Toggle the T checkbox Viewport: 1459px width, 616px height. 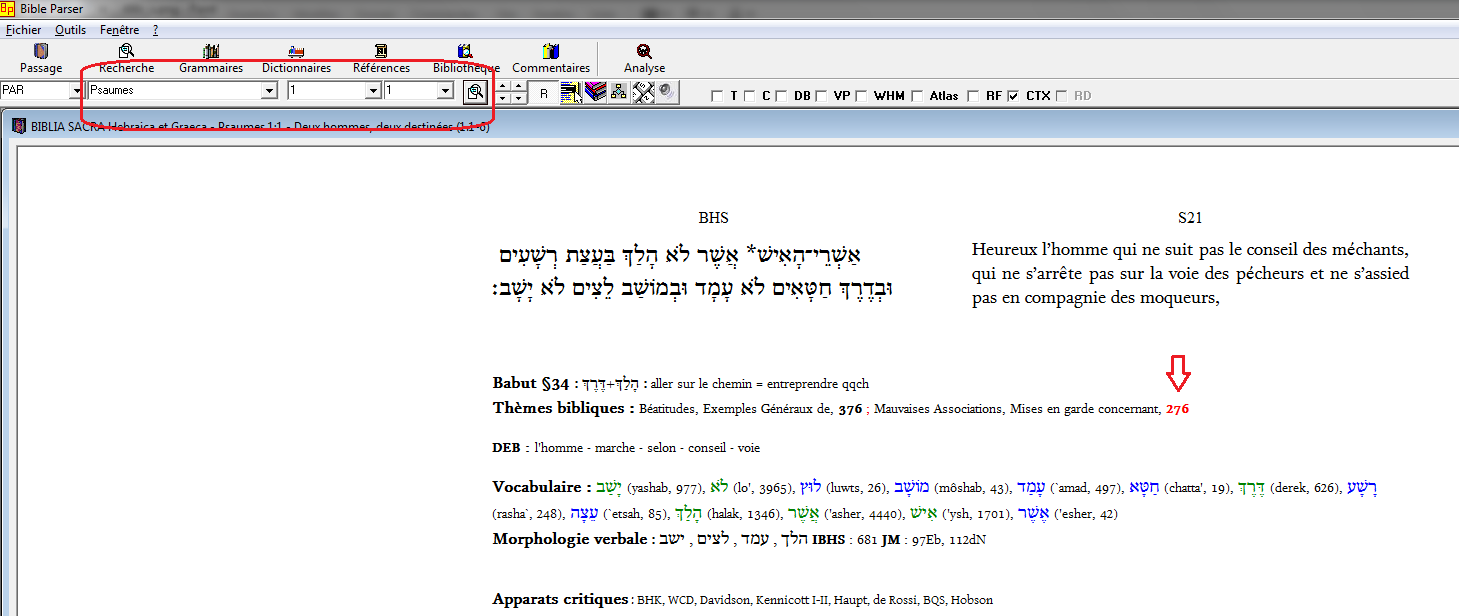click(716, 96)
